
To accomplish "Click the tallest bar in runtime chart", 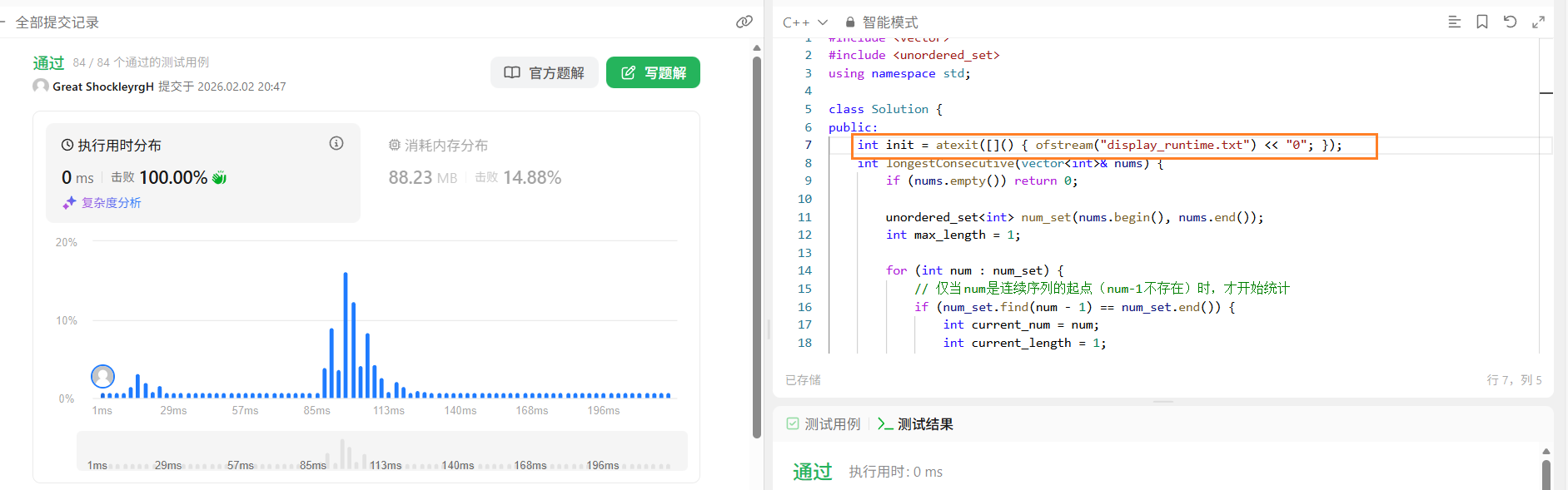I will coord(346,334).
